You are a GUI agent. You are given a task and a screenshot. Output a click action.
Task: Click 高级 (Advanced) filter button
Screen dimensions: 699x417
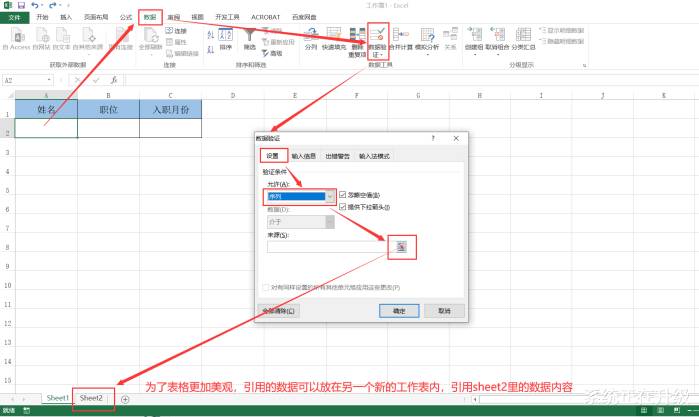[x=272, y=53]
